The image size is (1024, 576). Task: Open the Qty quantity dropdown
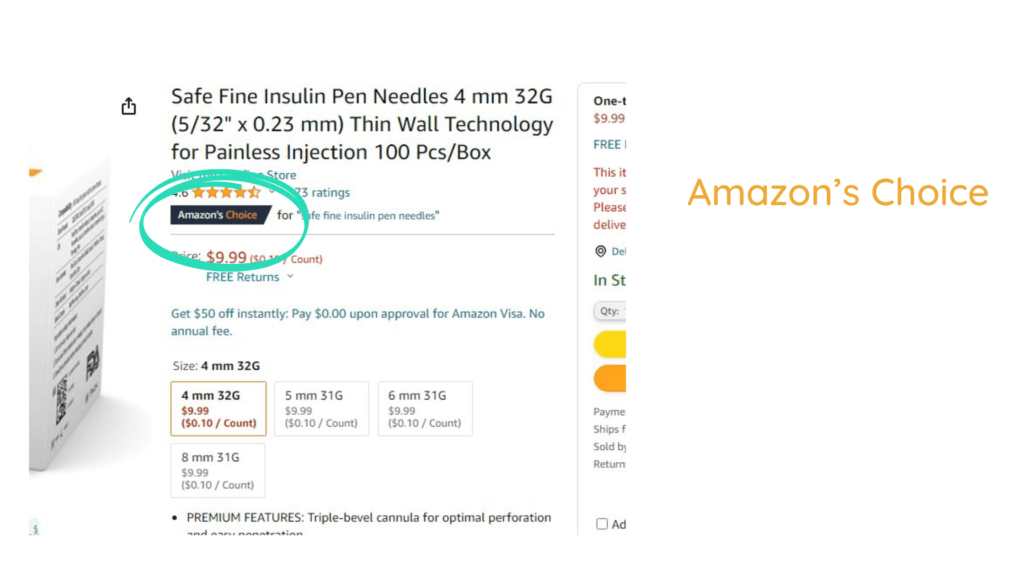(609, 311)
